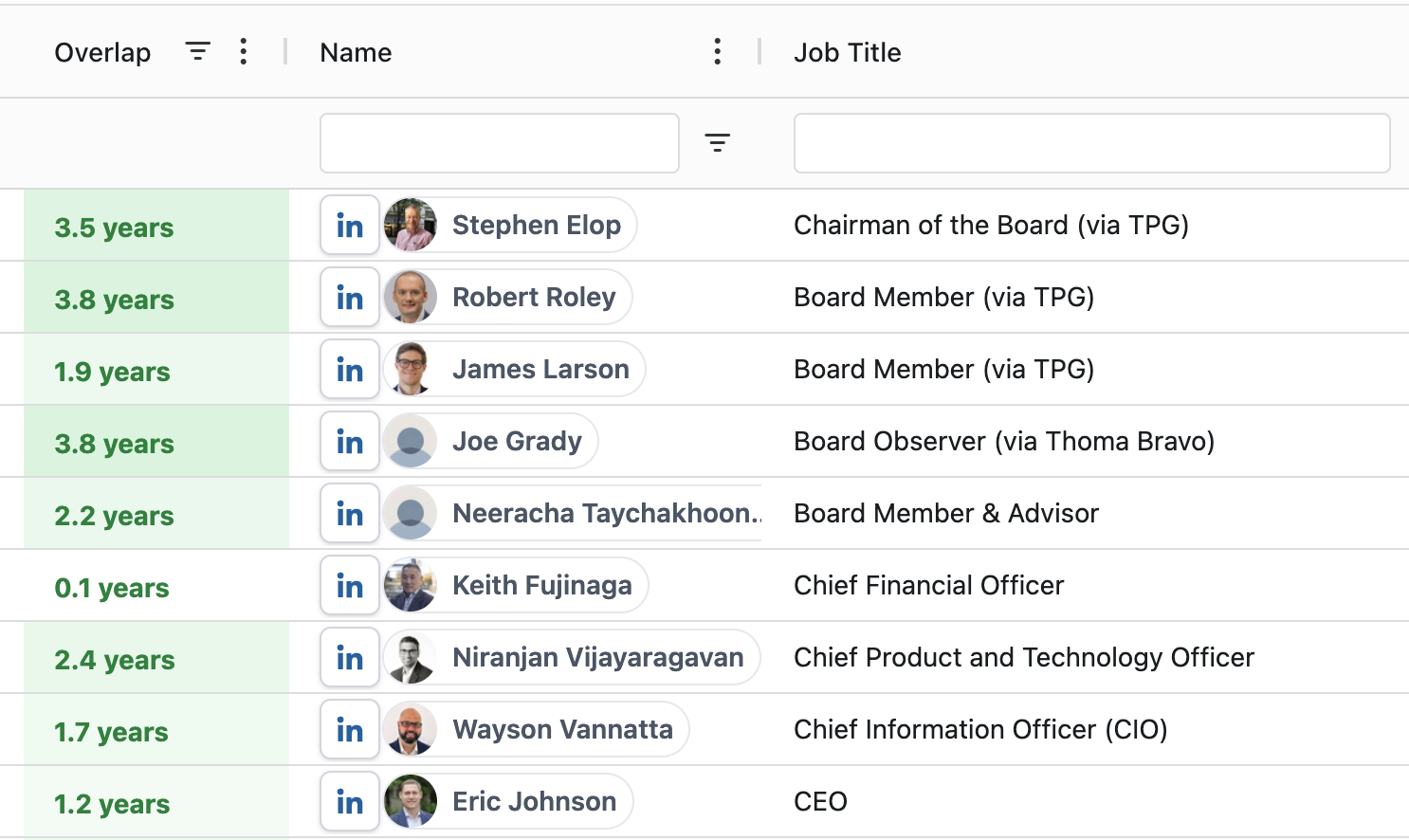Click the LinkedIn icon for Joe Grady

tap(349, 442)
